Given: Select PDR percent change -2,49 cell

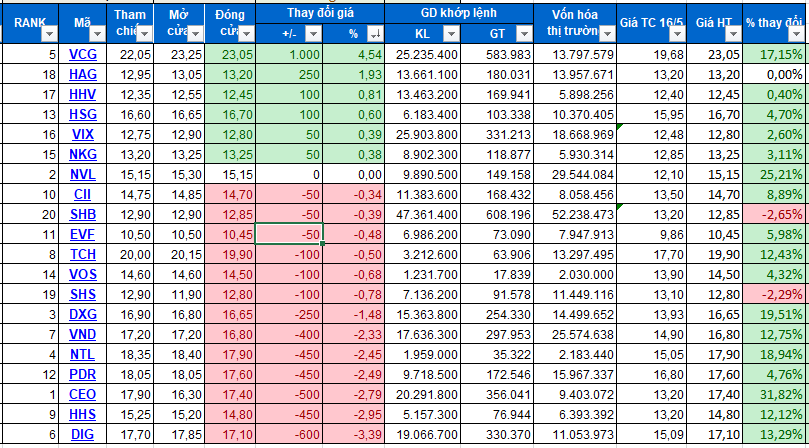Looking at the screenshot, I should coord(353,375).
